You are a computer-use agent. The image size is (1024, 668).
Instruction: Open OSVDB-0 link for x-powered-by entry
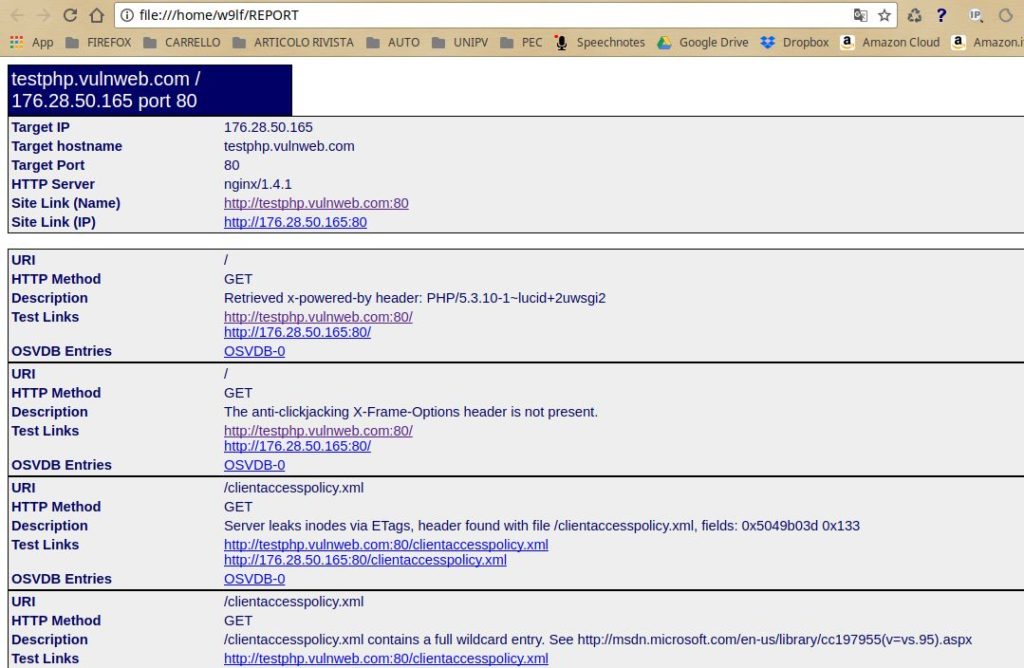254,351
